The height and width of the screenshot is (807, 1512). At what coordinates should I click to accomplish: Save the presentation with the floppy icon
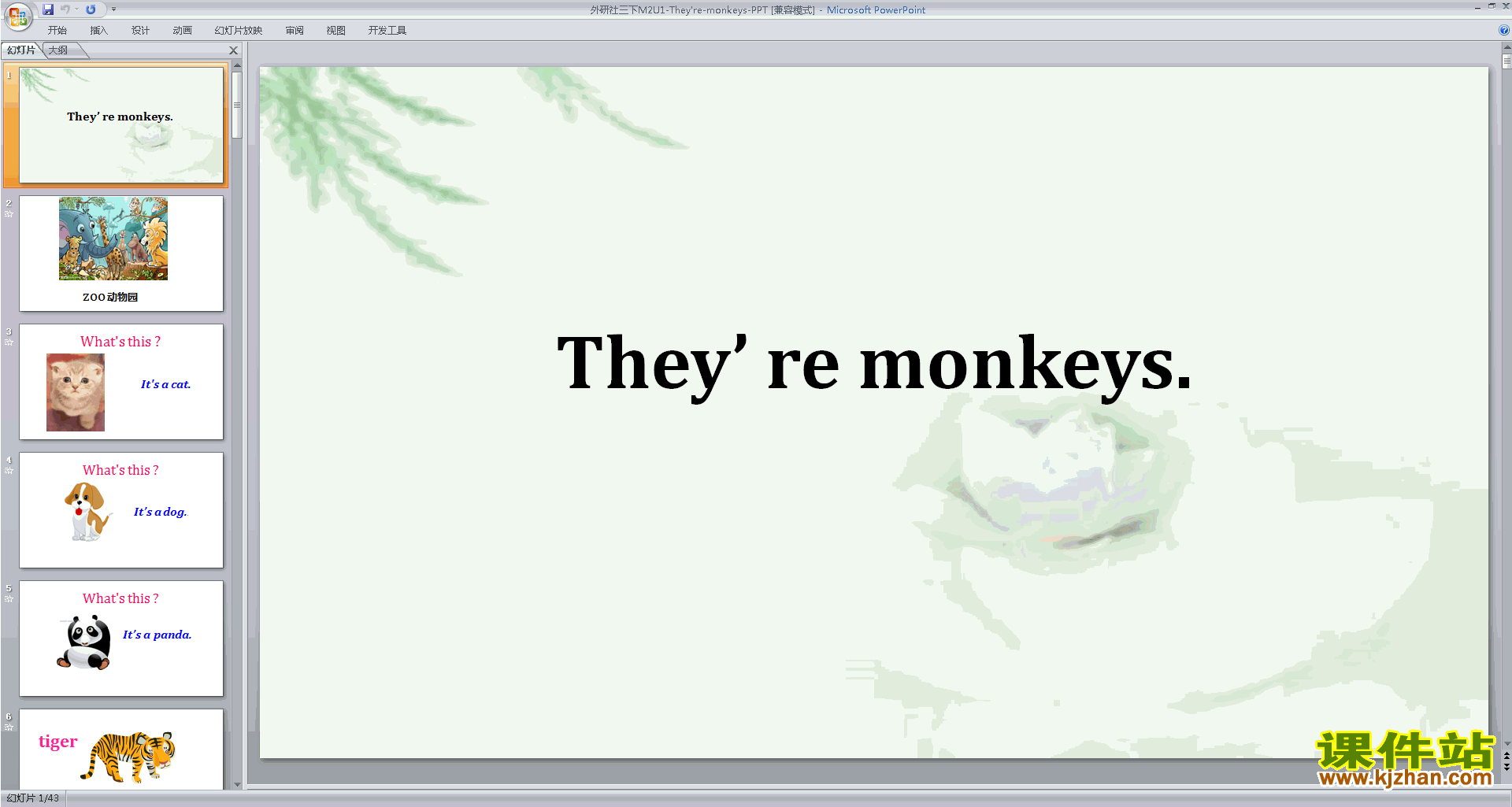coord(48,9)
